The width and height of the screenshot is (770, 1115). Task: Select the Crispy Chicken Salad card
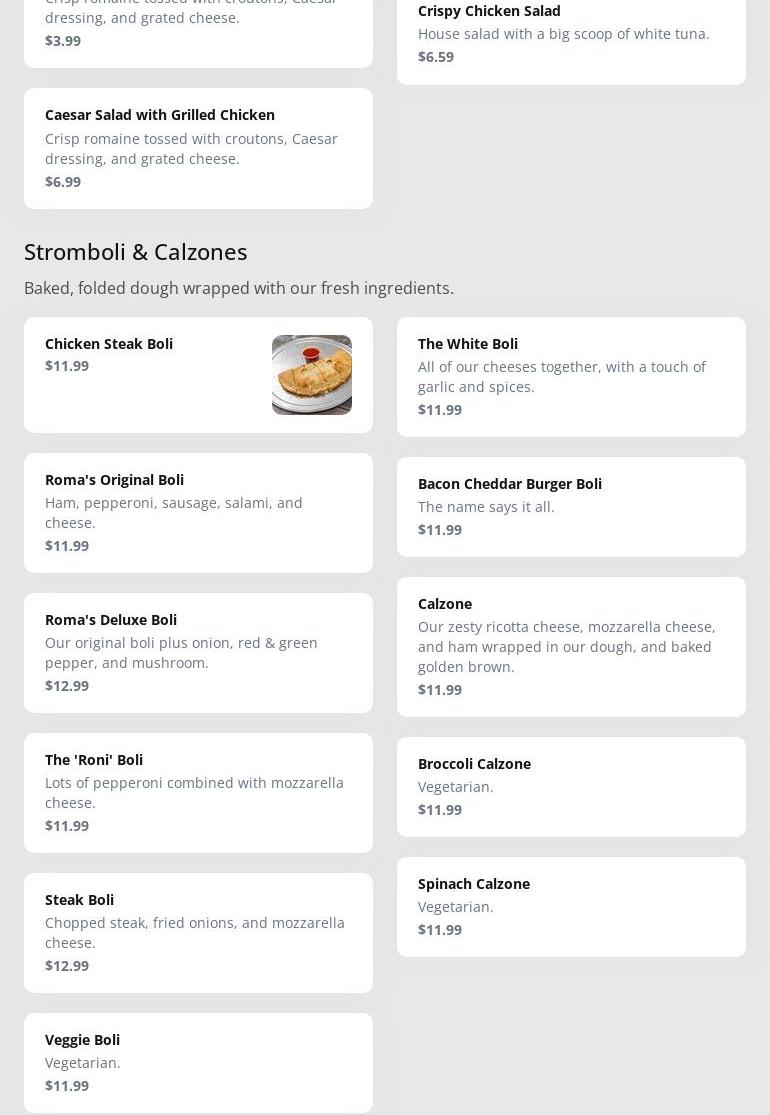(x=571, y=35)
